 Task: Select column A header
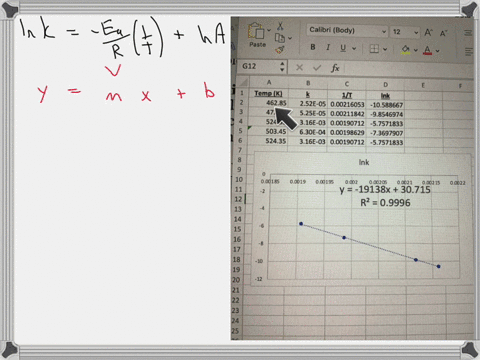click(269, 82)
